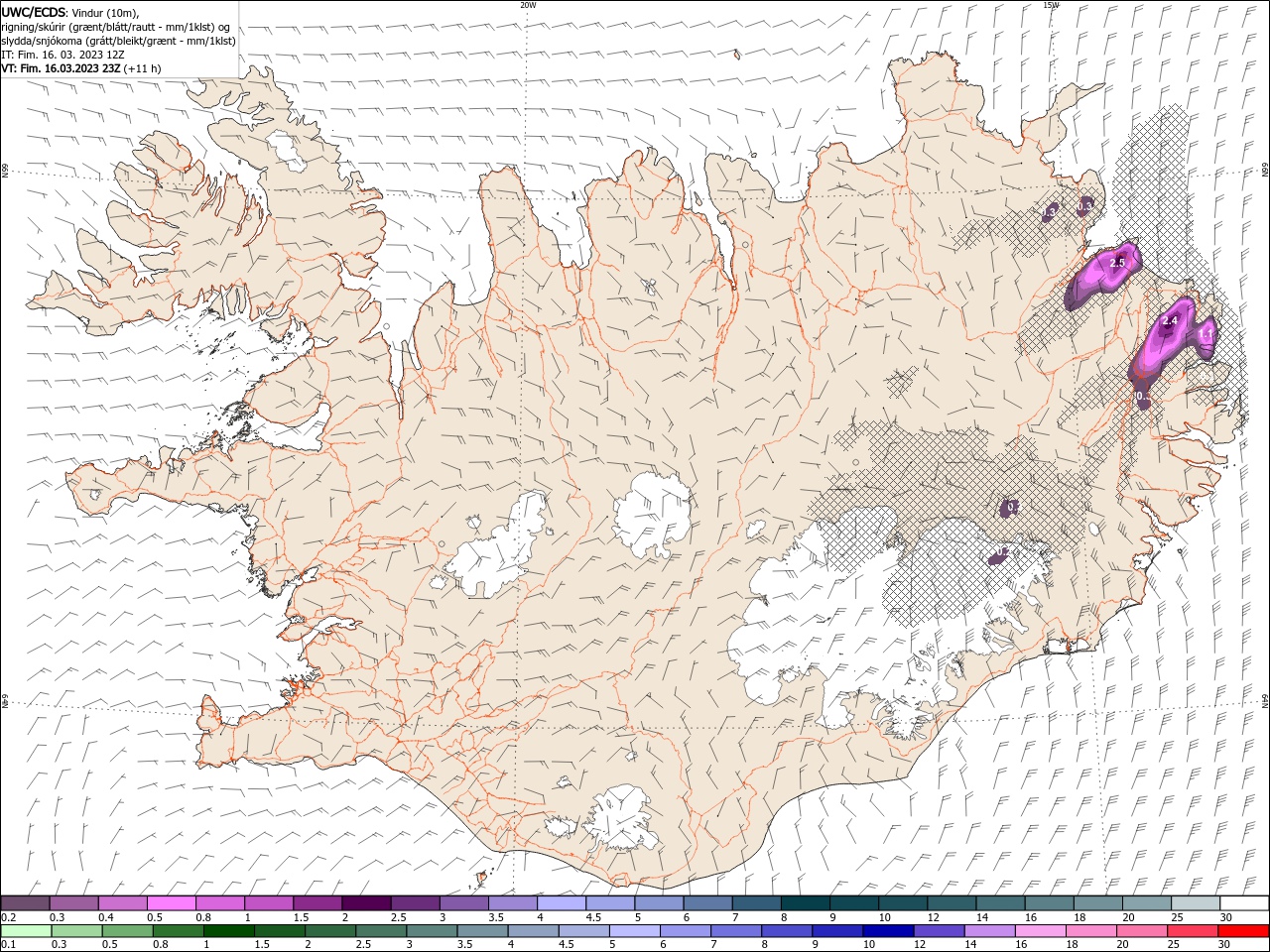Pick the dark teal upper swatch starting at 8
The height and width of the screenshot is (952, 1270).
pos(805,903)
